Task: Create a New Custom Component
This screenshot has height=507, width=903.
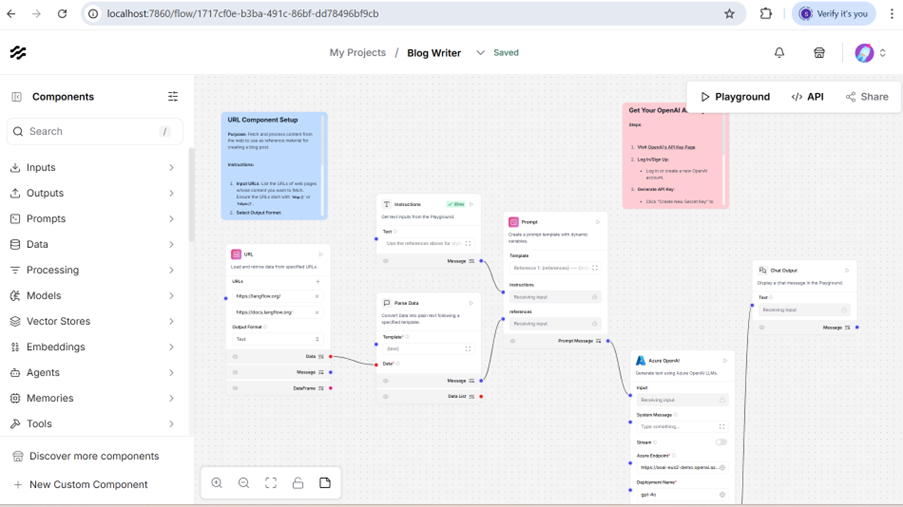Action: (x=81, y=485)
